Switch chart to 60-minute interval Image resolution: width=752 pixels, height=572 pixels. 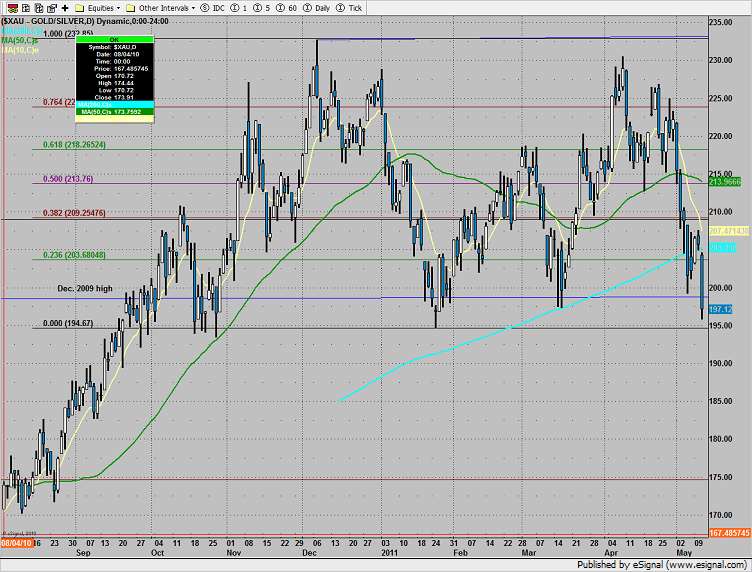[286, 8]
